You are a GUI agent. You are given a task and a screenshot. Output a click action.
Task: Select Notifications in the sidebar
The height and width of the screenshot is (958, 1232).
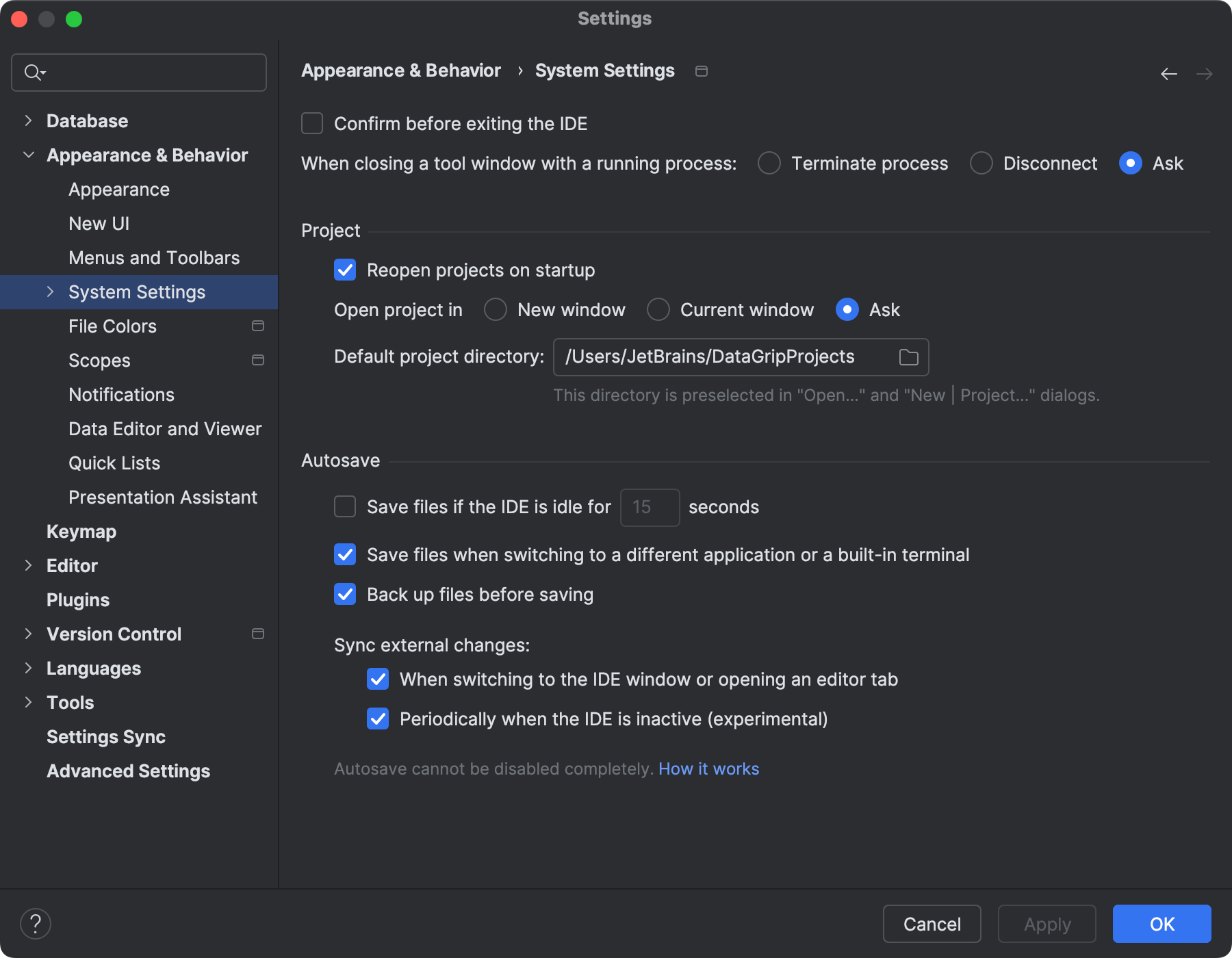click(x=121, y=394)
